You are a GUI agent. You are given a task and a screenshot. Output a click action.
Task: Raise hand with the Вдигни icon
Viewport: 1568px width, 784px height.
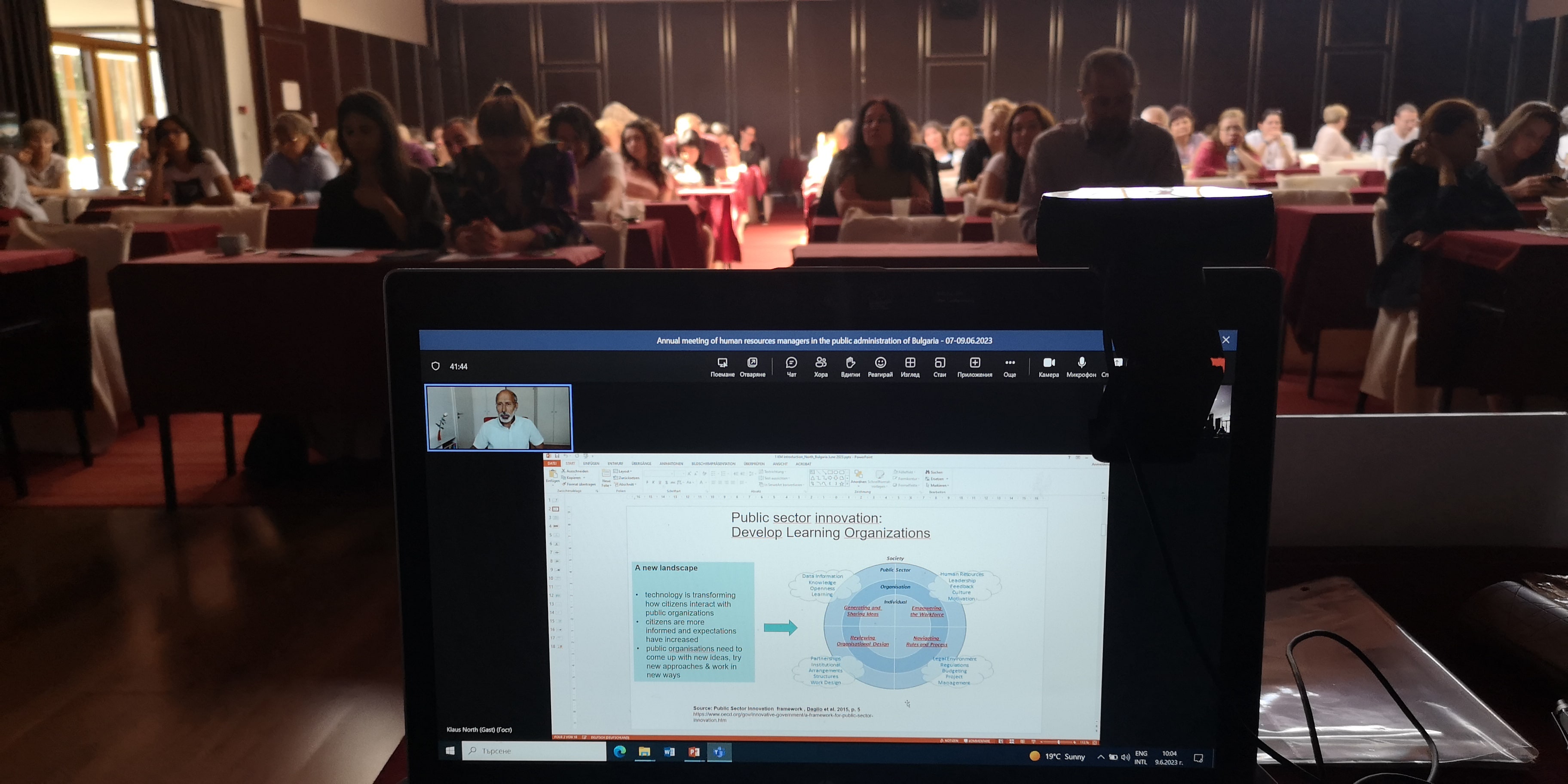850,367
